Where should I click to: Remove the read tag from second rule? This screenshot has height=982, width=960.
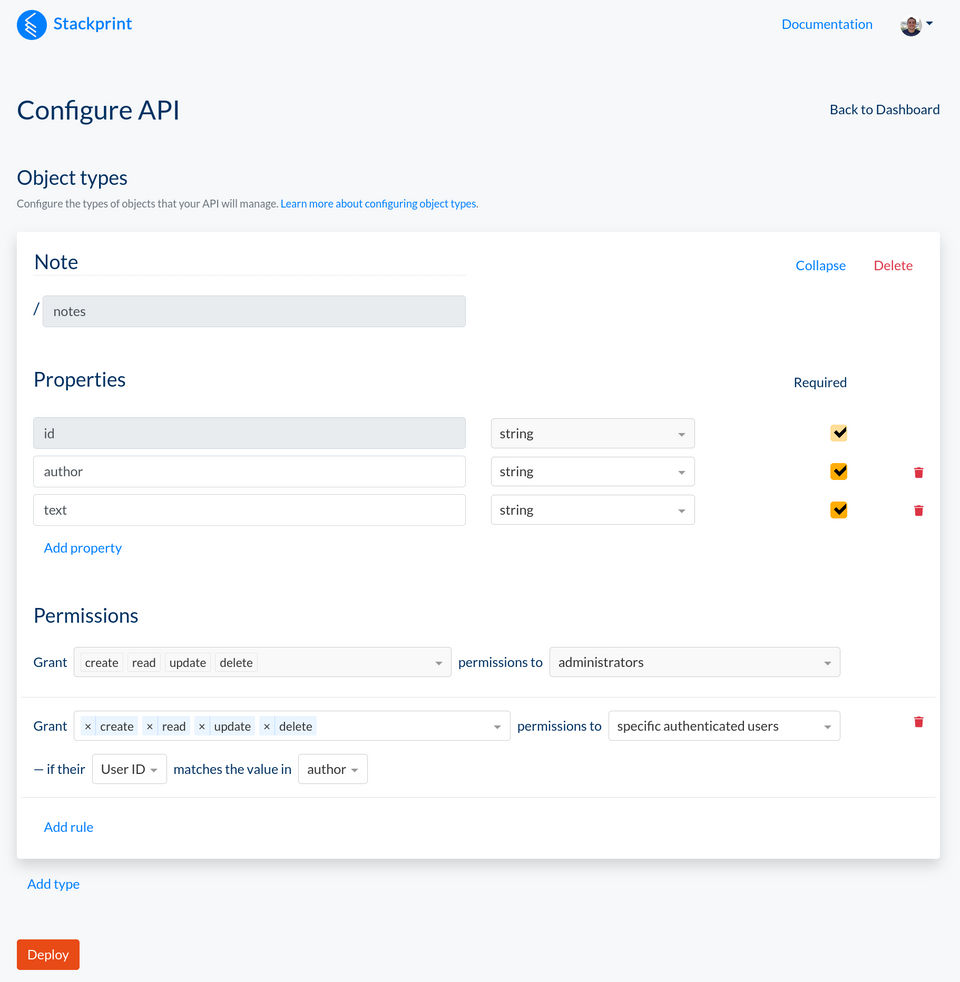(150, 726)
